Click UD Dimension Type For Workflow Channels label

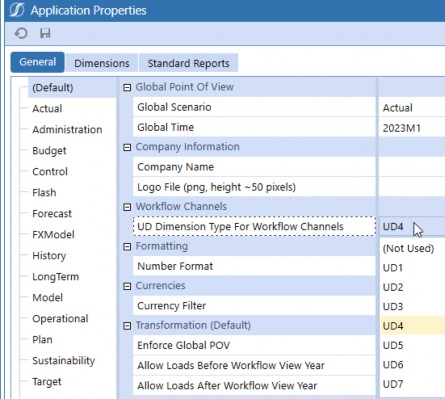point(240,226)
